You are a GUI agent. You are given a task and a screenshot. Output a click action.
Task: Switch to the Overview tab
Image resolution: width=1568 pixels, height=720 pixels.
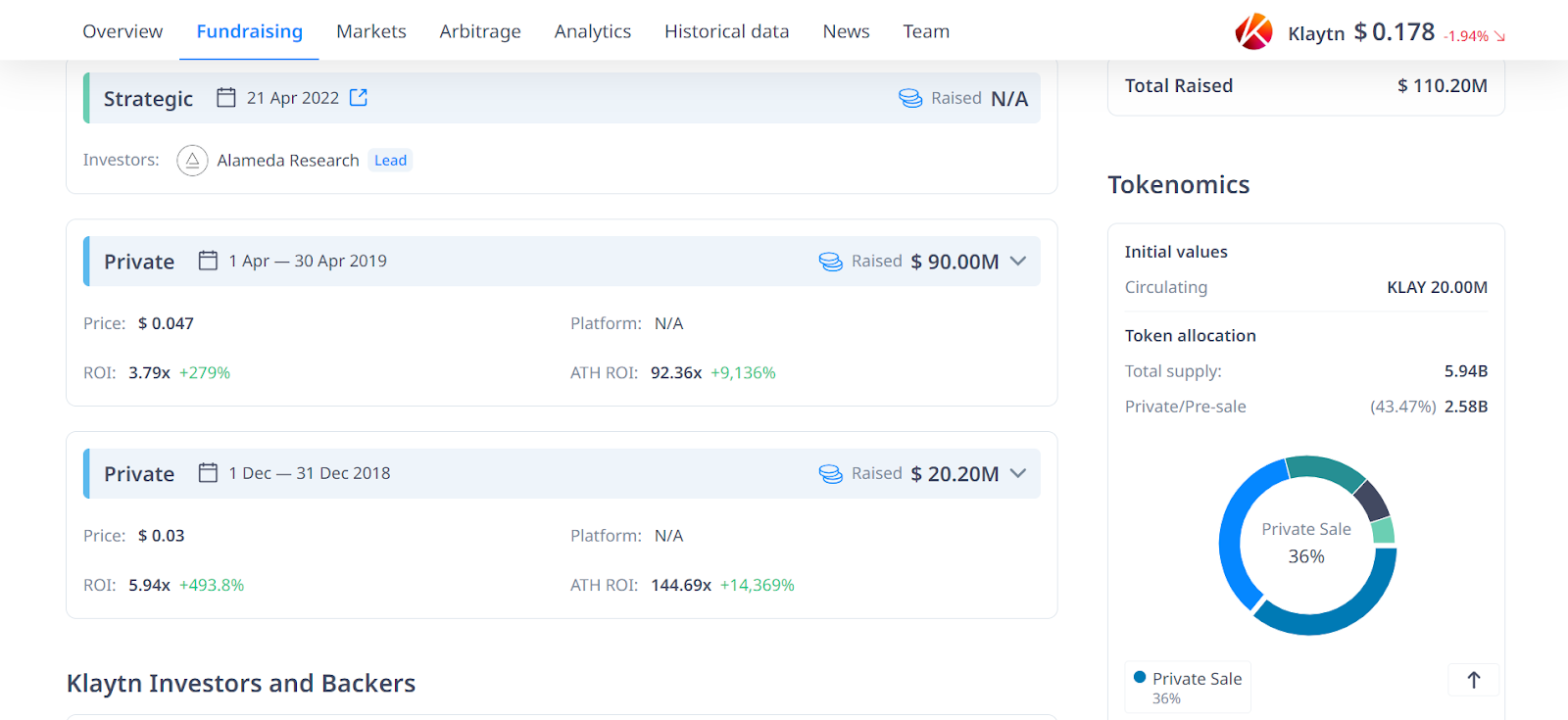point(122,31)
